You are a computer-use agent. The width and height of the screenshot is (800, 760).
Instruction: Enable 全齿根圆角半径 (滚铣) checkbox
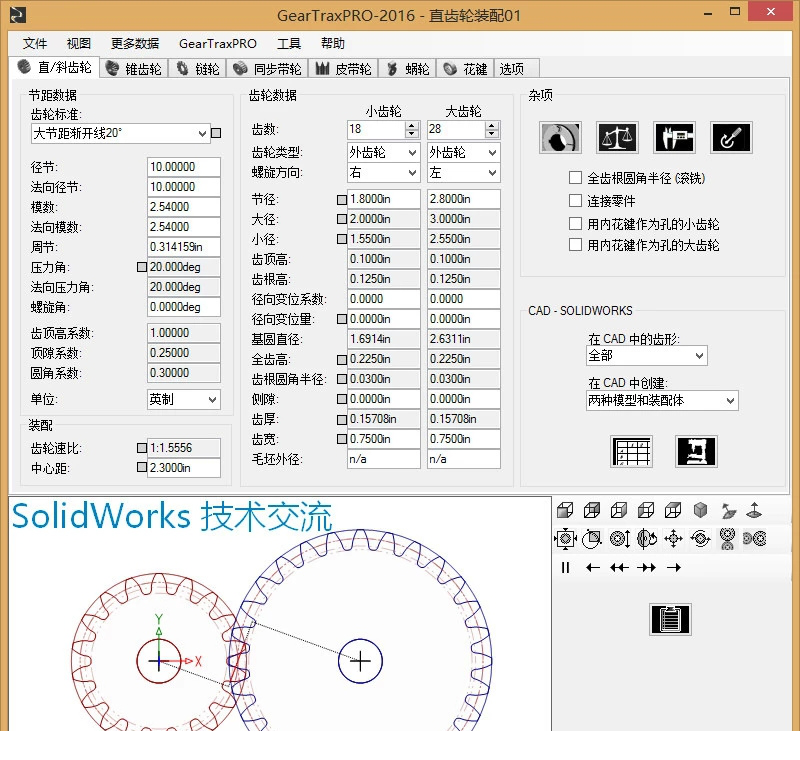point(575,178)
